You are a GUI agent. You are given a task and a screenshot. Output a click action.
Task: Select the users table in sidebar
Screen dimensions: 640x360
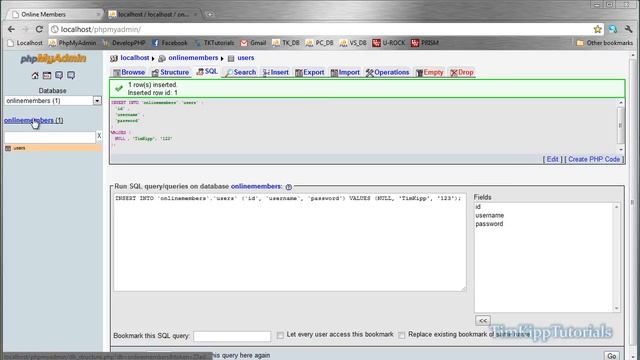[x=19, y=148]
